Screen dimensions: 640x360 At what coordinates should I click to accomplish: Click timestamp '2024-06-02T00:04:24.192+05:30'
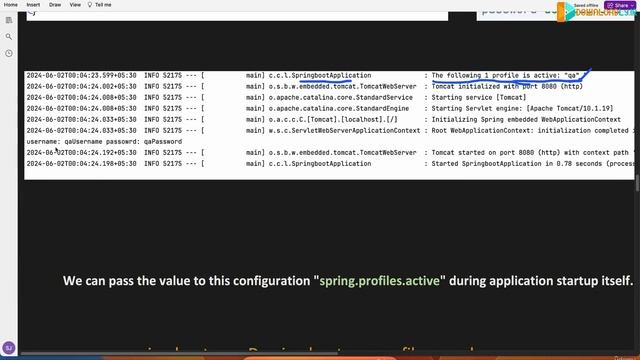[x=81, y=153]
